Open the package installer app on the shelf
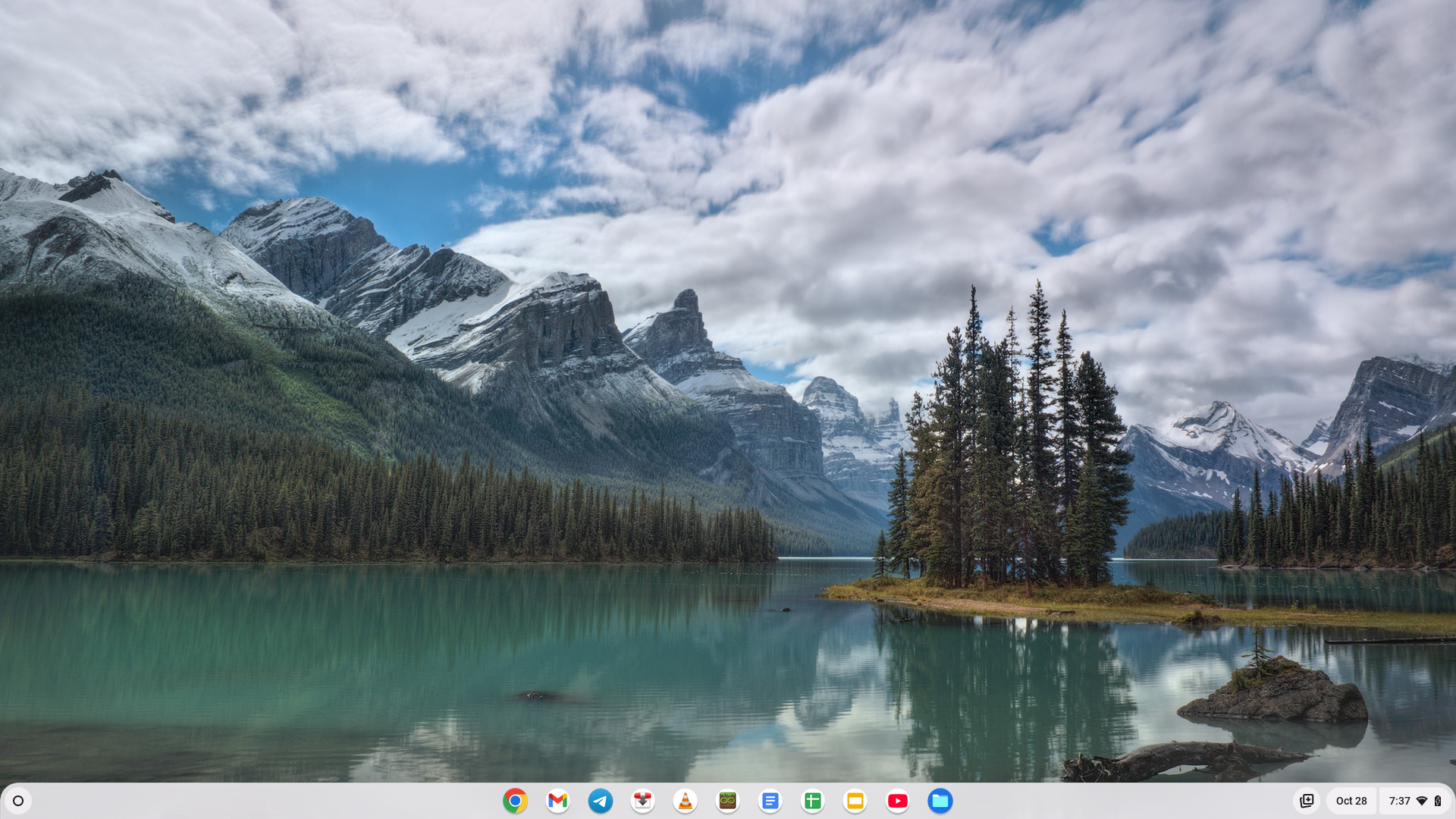This screenshot has width=1456, height=819. pos(642,801)
